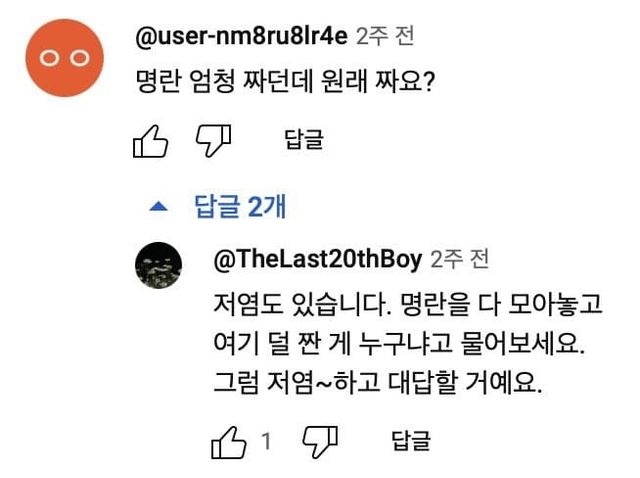Click 답글 under TheLast20thBoy's reply
This screenshot has width=640, height=478.
411,441
